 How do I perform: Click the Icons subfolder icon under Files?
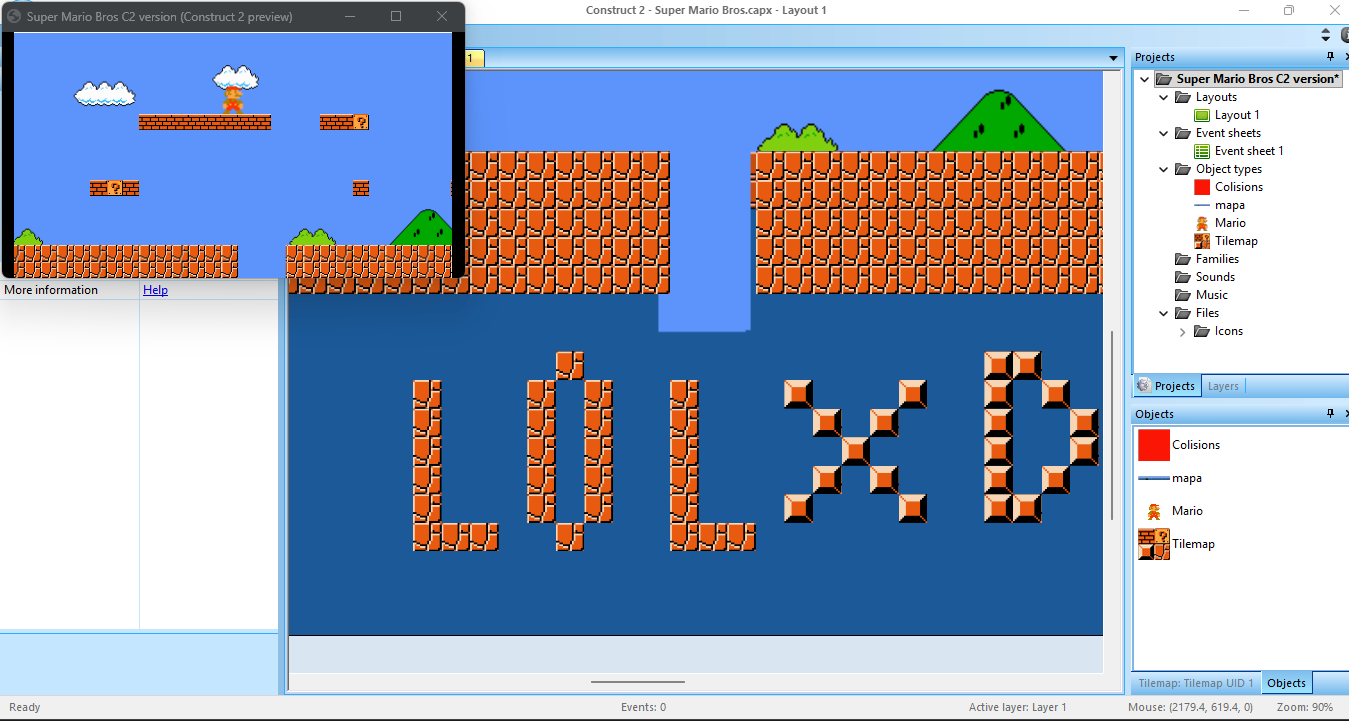pyautogui.click(x=1202, y=331)
